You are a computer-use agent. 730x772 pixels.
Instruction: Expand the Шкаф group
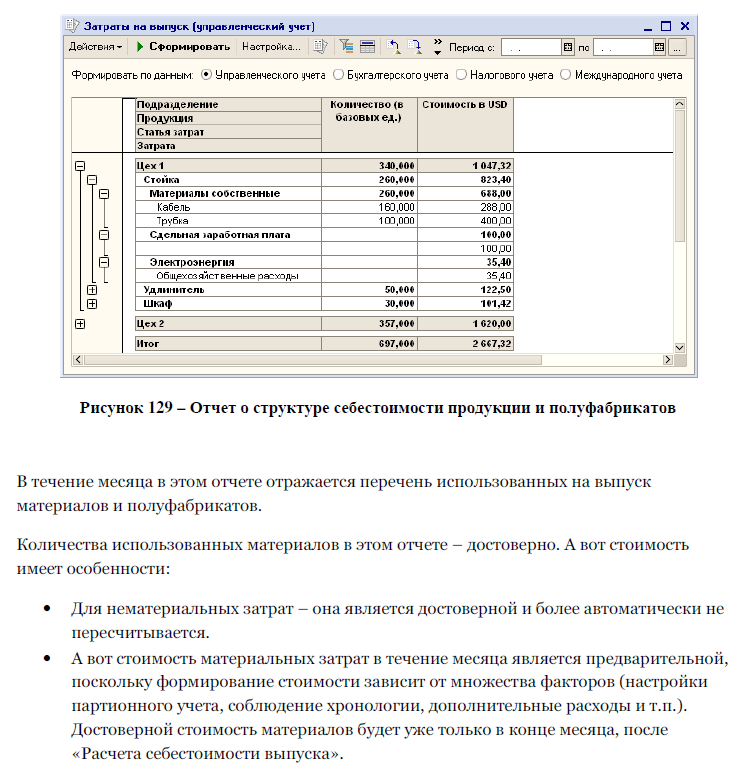click(92, 304)
